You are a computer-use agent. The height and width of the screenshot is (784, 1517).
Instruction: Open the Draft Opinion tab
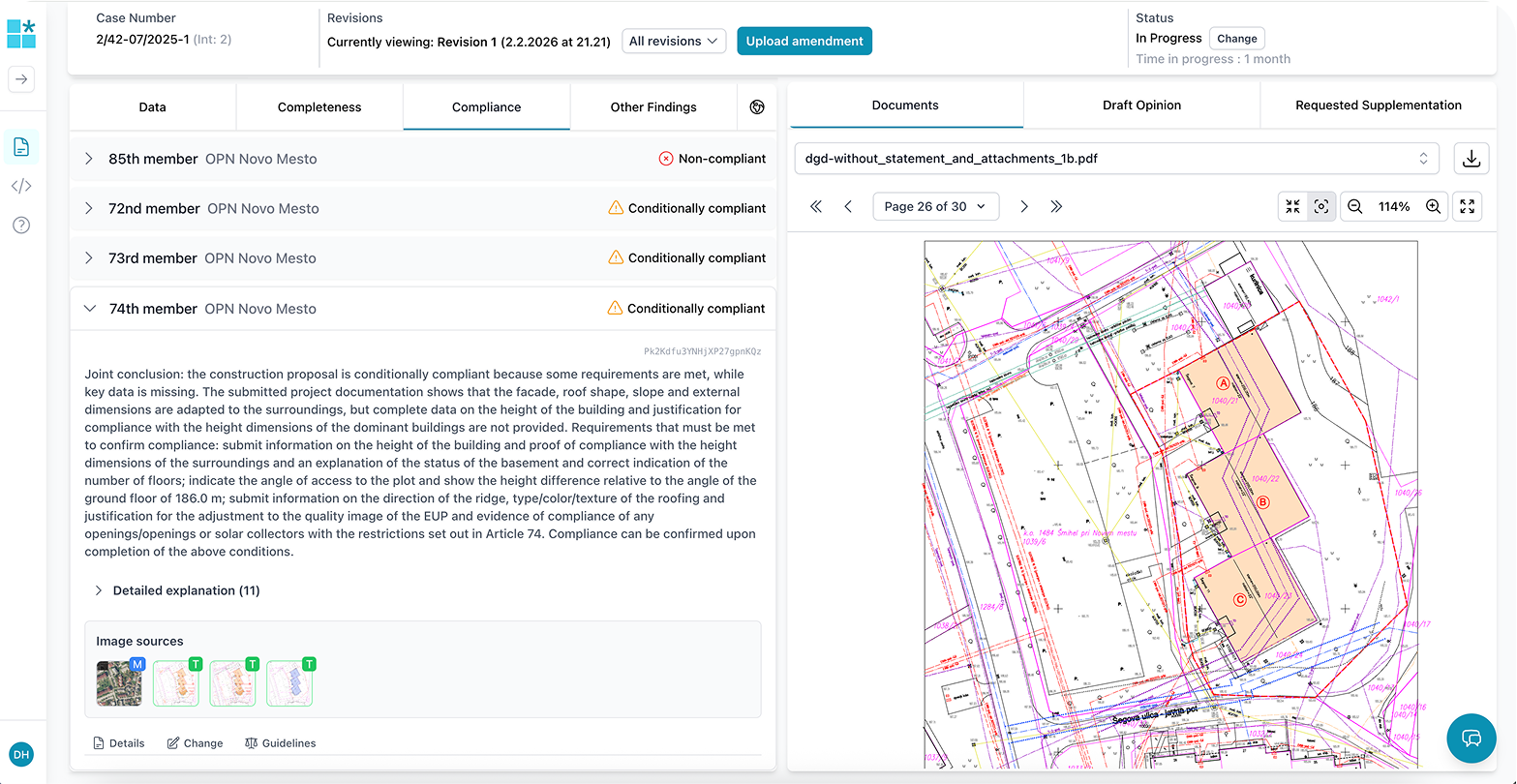tap(1141, 106)
